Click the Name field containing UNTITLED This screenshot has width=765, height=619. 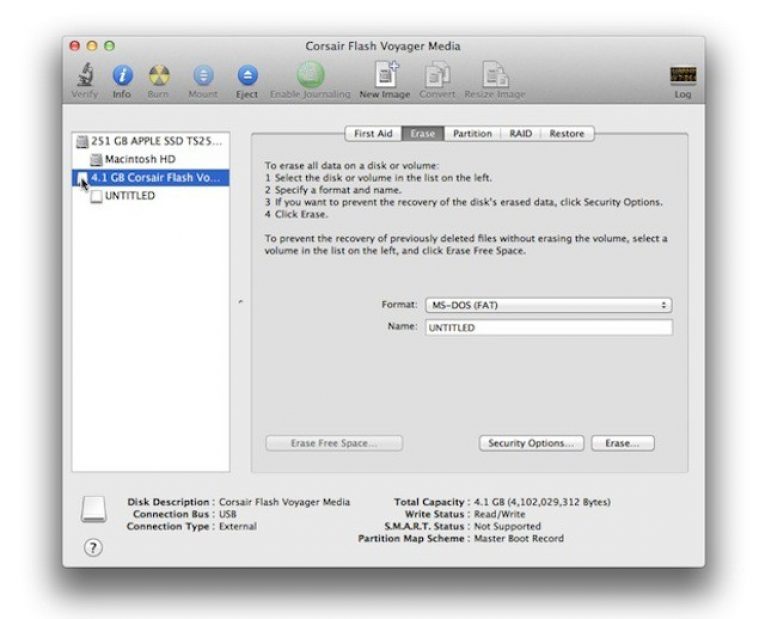click(549, 327)
